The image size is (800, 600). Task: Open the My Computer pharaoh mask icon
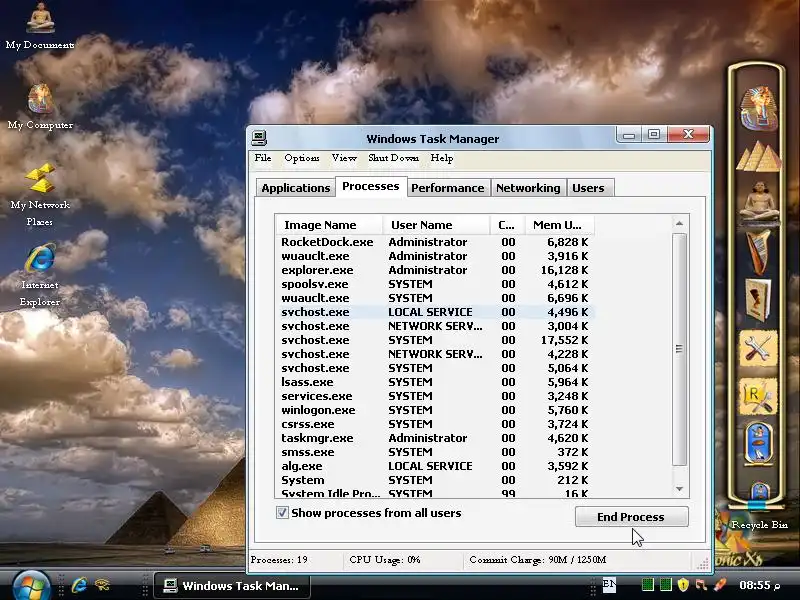pyautogui.click(x=40, y=106)
